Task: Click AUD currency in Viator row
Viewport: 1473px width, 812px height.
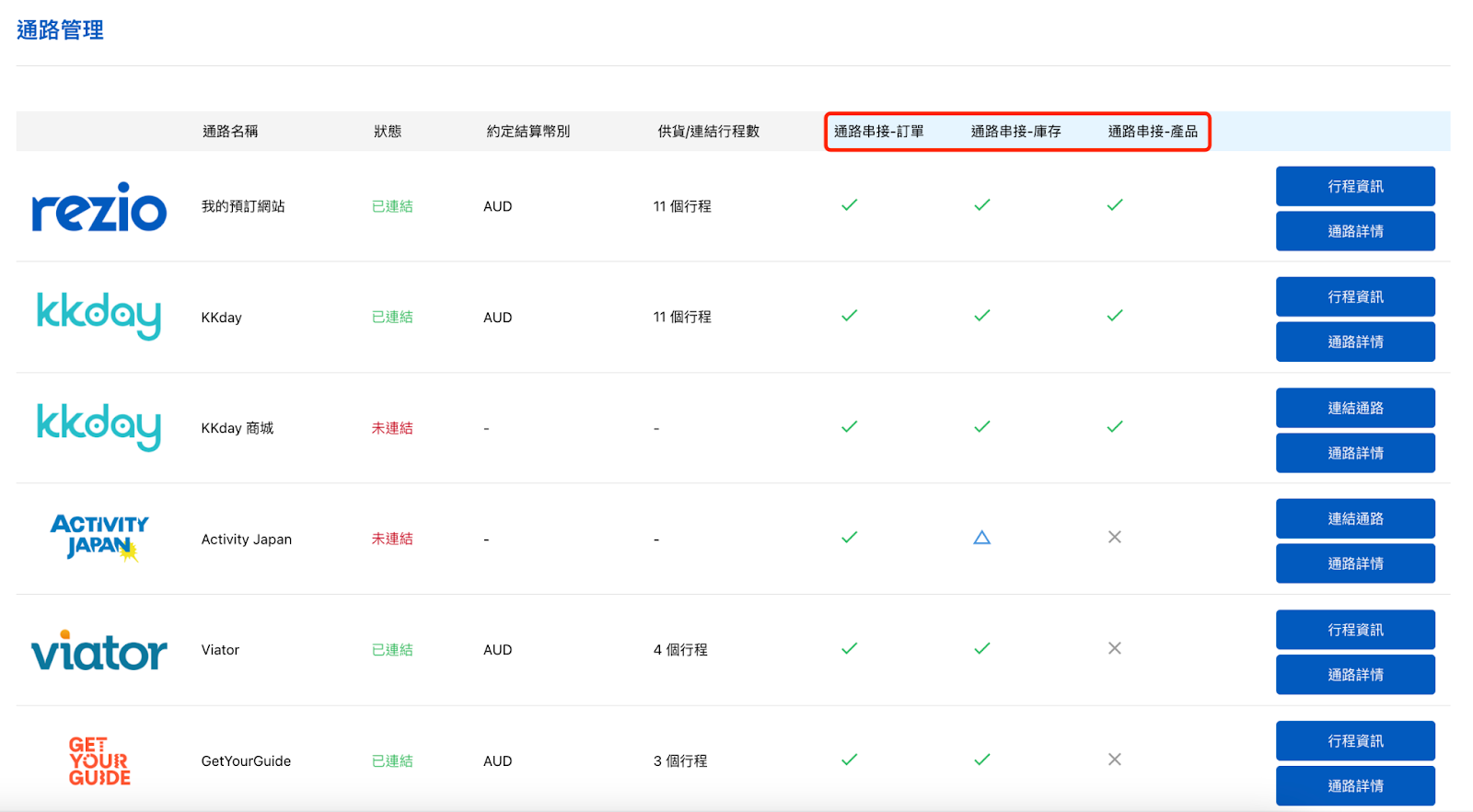Action: (498, 650)
